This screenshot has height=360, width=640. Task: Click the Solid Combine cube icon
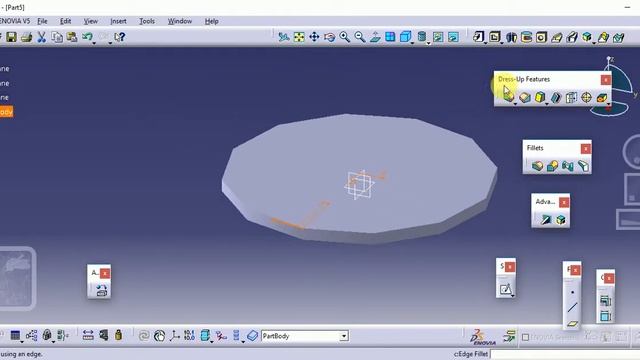[x=587, y=37]
